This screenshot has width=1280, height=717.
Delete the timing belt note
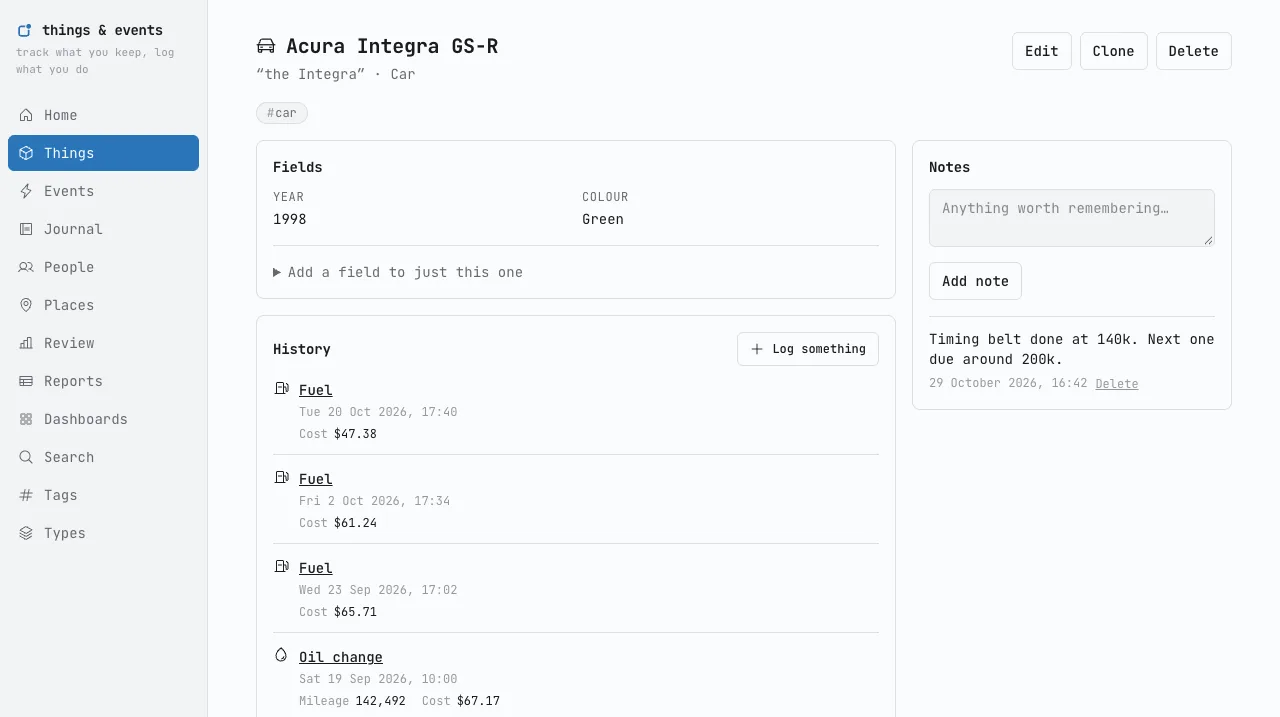pos(1117,384)
